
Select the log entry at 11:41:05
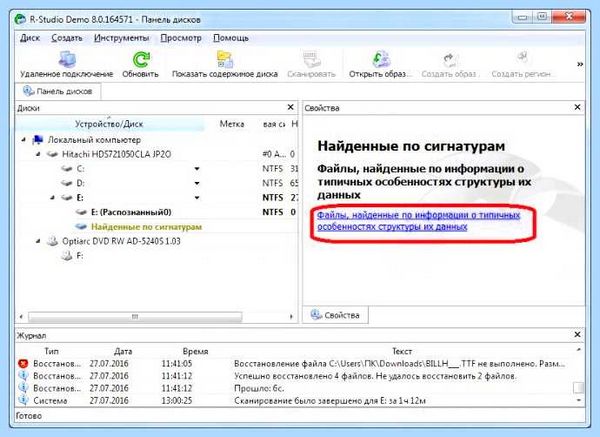(295, 364)
